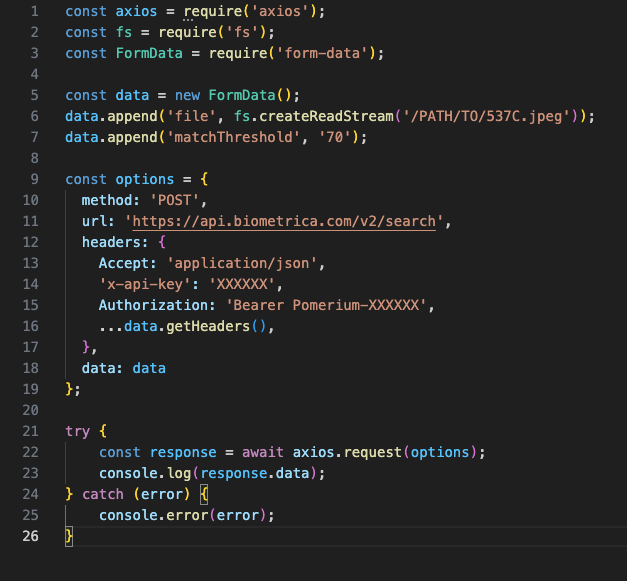Click the '70' value on line 7
627x581 pixels.
(x=335, y=137)
